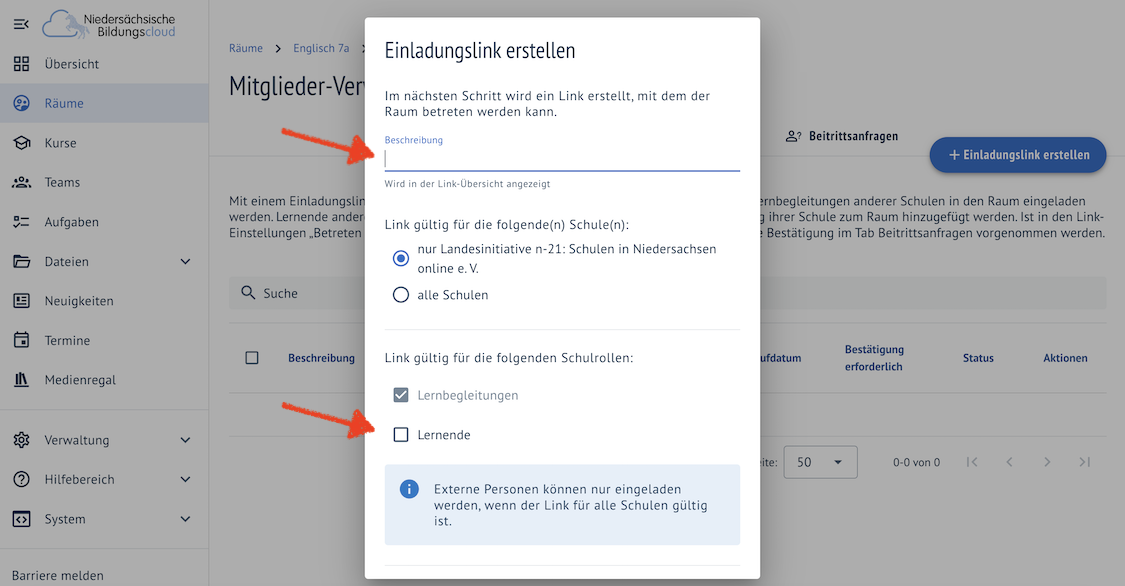Click the Räume icon in sidebar

click(22, 103)
